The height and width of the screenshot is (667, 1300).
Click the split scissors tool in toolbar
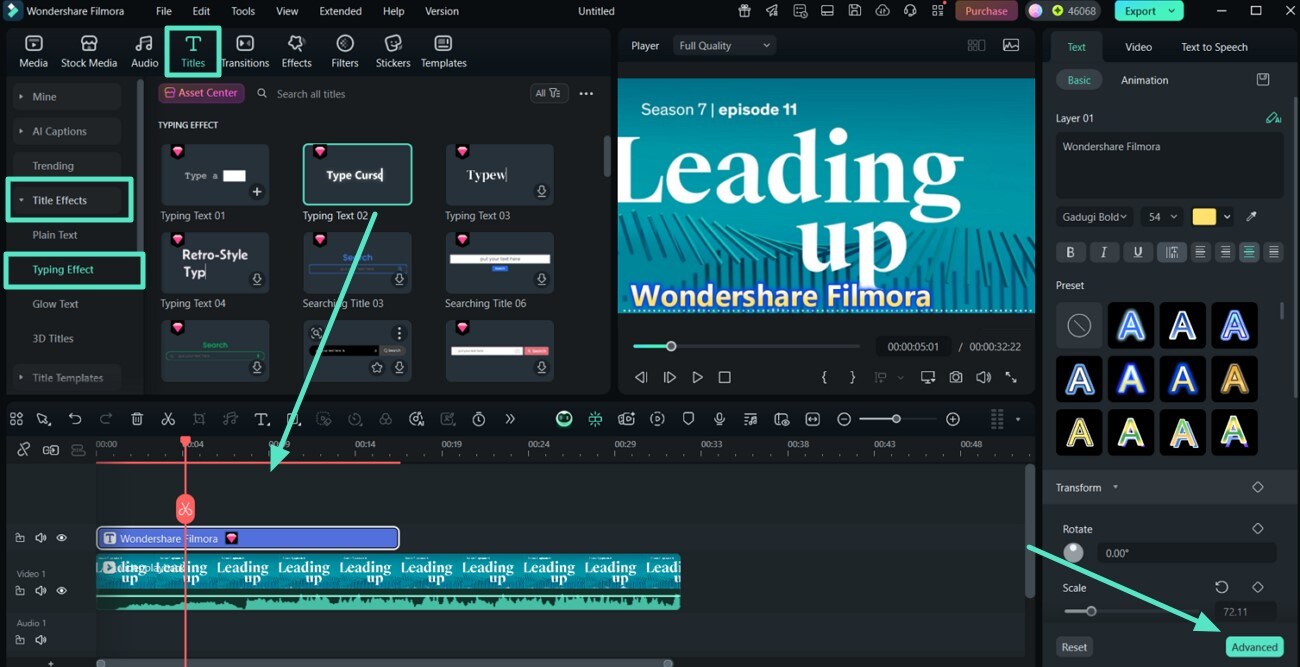(168, 419)
